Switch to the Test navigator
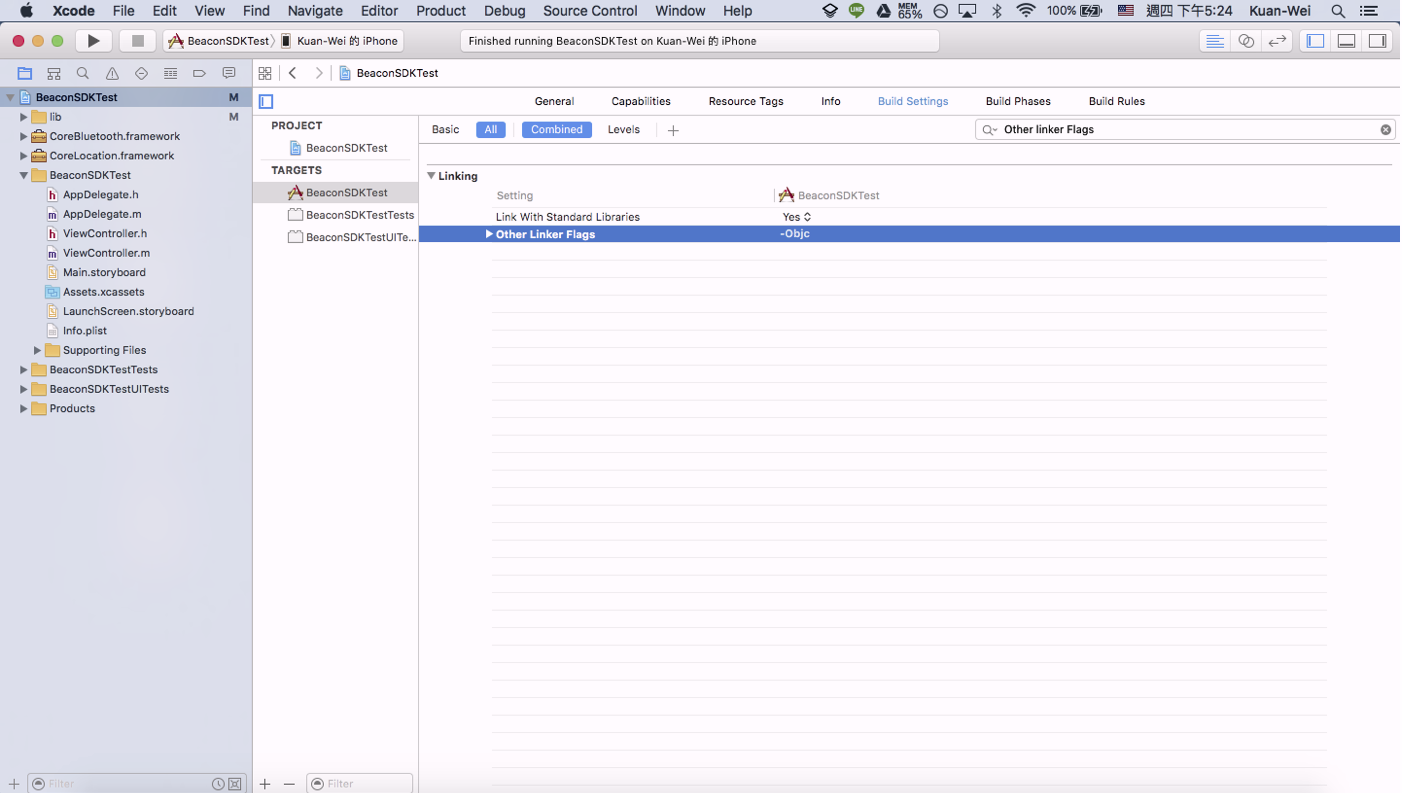1402x793 pixels. coord(141,73)
